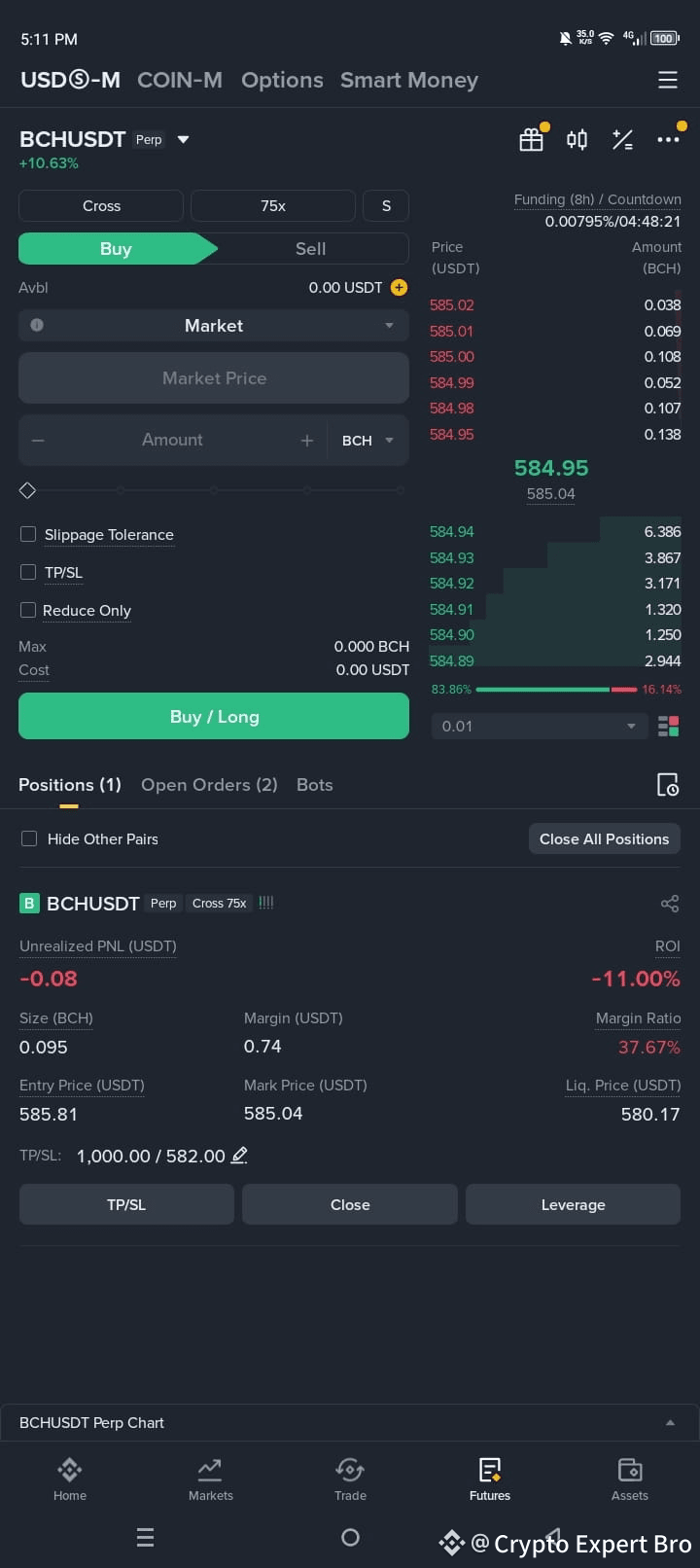Tap the hamburger menu icon
The image size is (700, 1568).
(x=667, y=80)
